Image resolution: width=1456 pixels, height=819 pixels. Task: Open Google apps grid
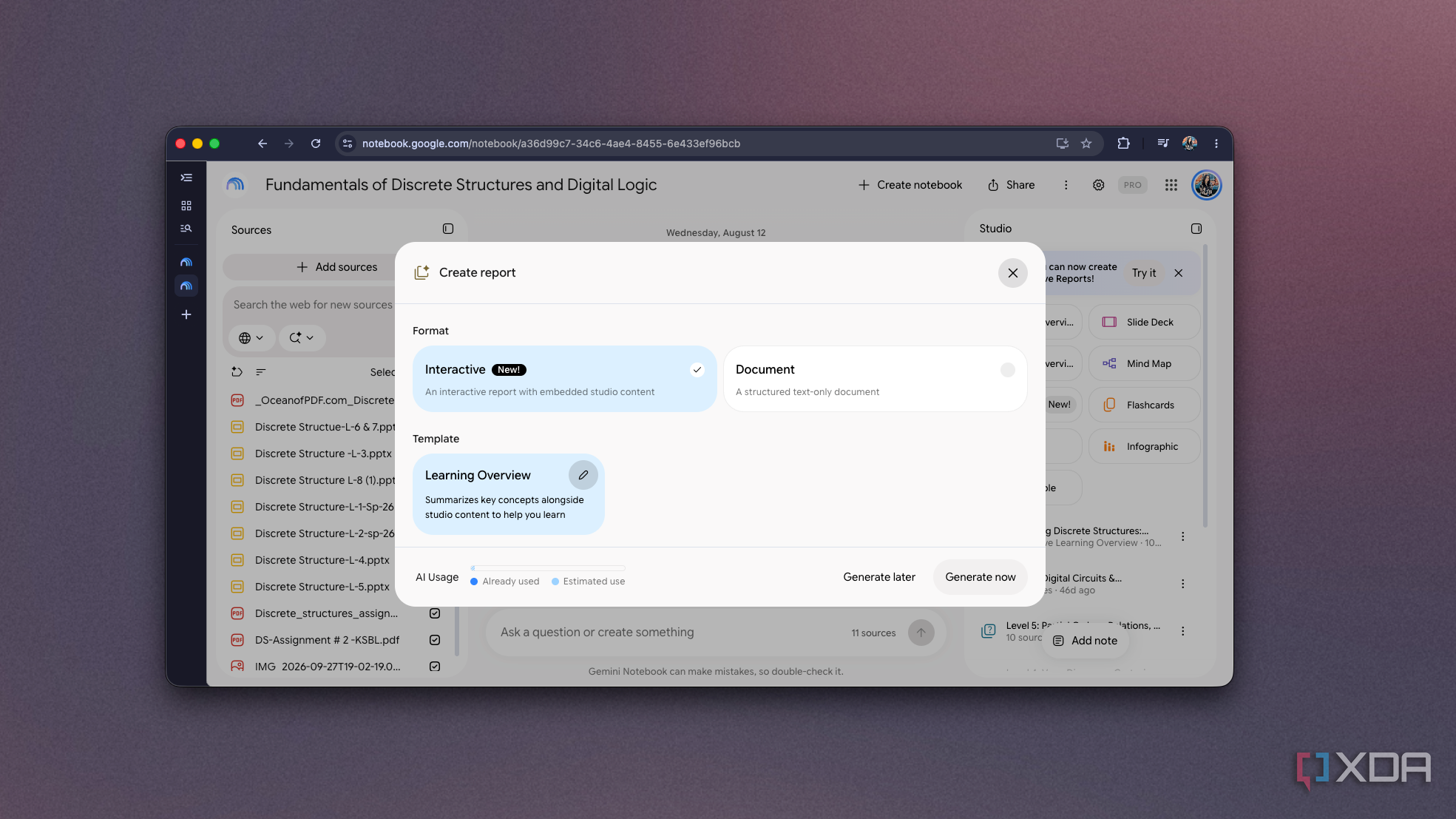[1171, 185]
